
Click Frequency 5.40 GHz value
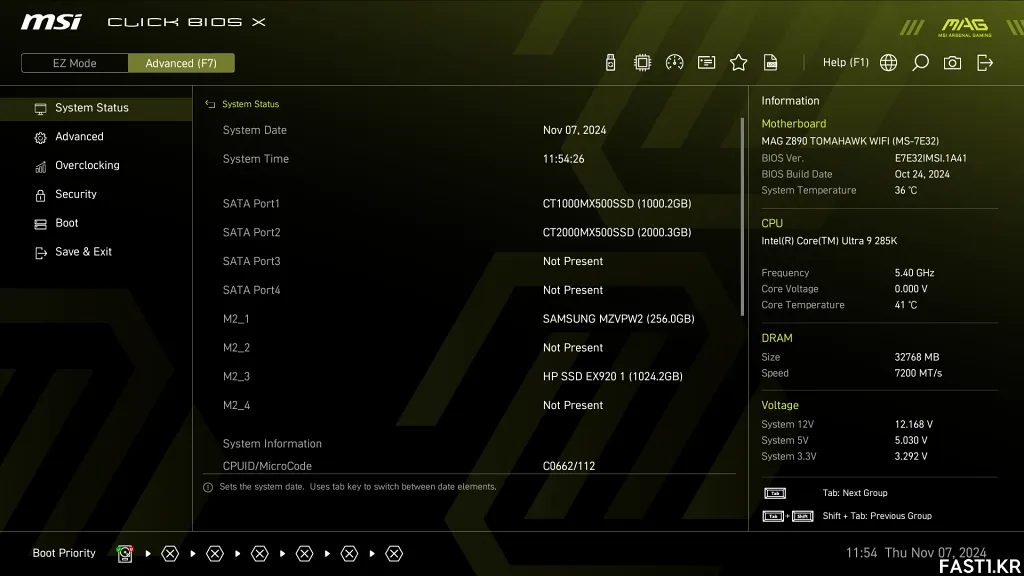pyautogui.click(x=914, y=273)
